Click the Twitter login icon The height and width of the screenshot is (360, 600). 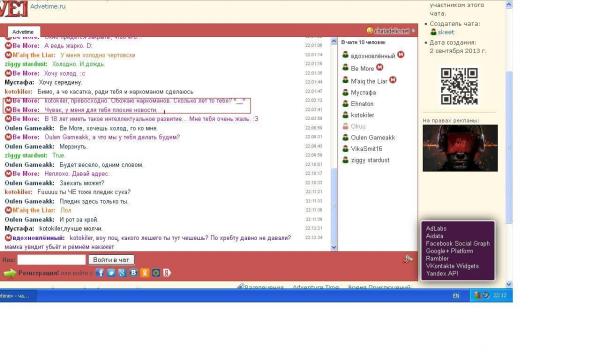click(x=111, y=273)
